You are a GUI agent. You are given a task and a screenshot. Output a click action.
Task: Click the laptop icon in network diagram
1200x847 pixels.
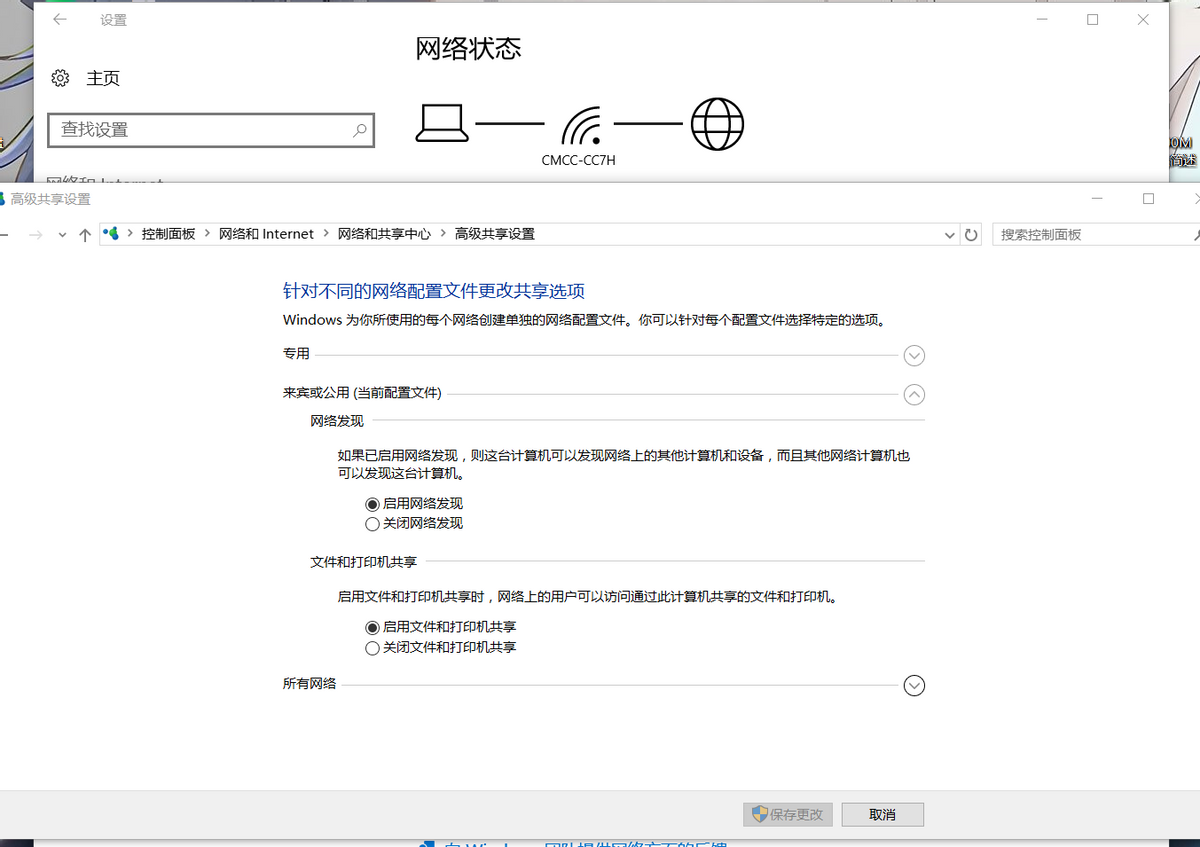[442, 122]
